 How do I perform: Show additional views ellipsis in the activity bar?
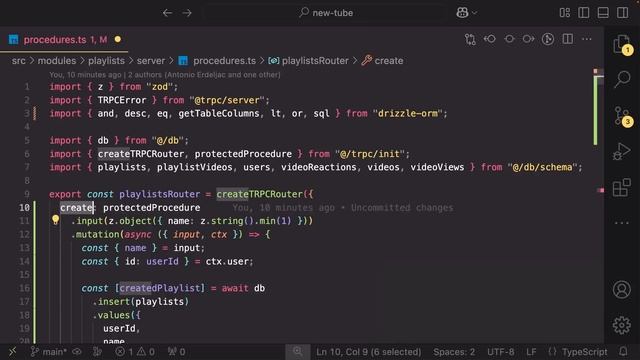(622, 223)
